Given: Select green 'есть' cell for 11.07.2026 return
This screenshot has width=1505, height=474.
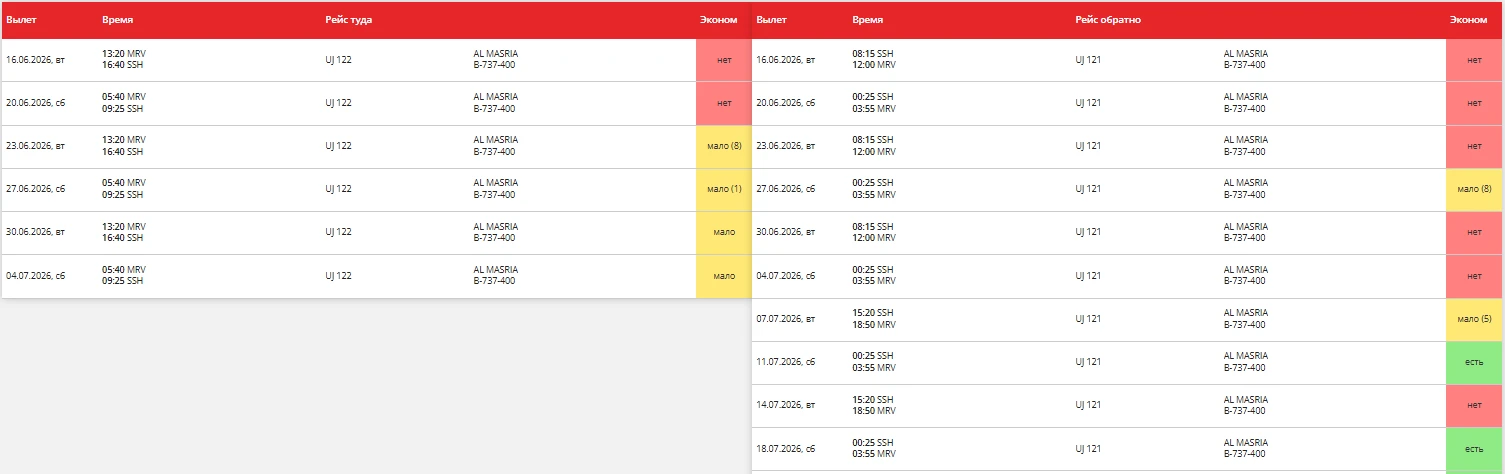Looking at the screenshot, I should [x=1474, y=363].
